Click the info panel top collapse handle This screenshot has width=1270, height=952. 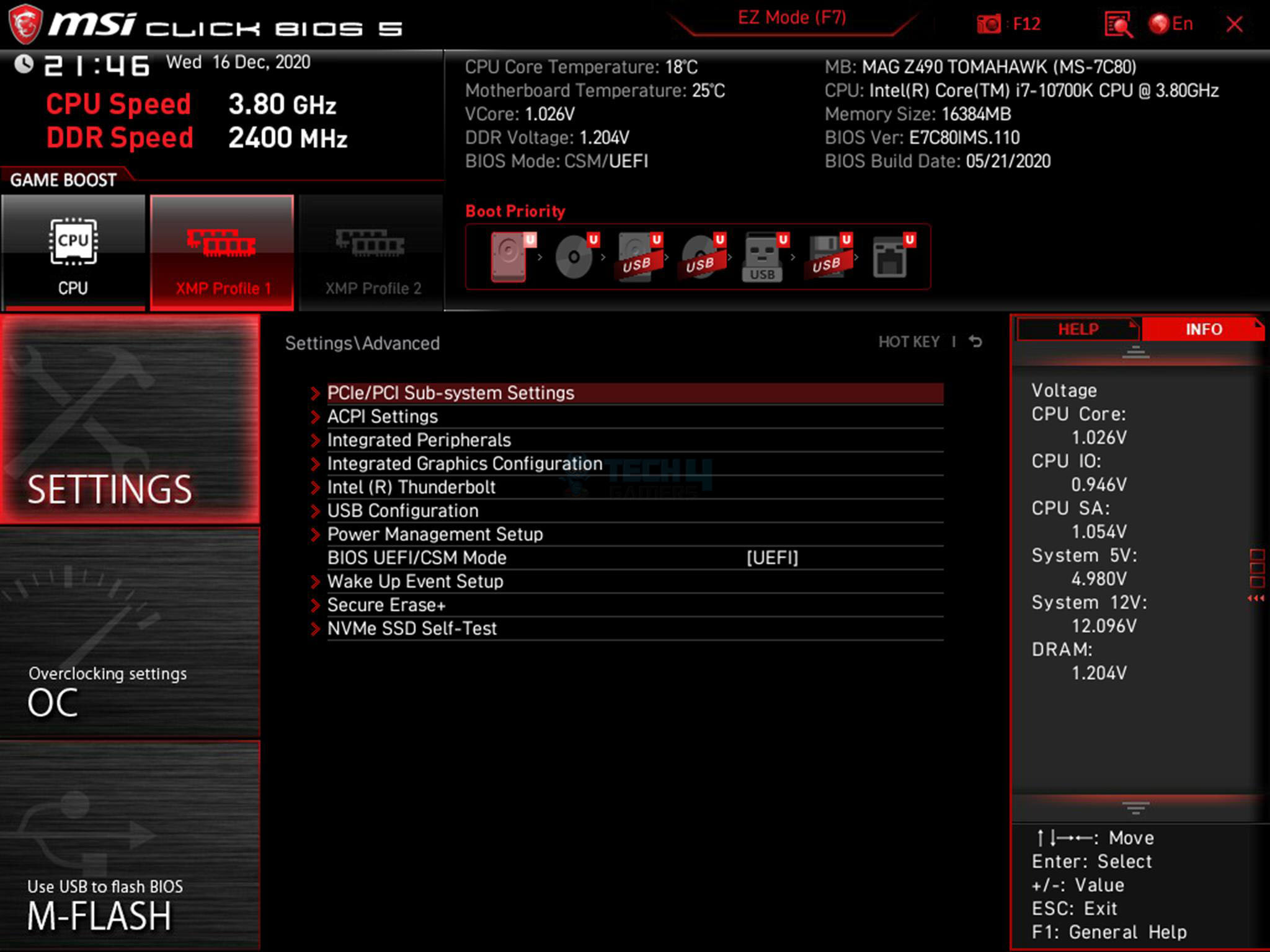(1136, 353)
